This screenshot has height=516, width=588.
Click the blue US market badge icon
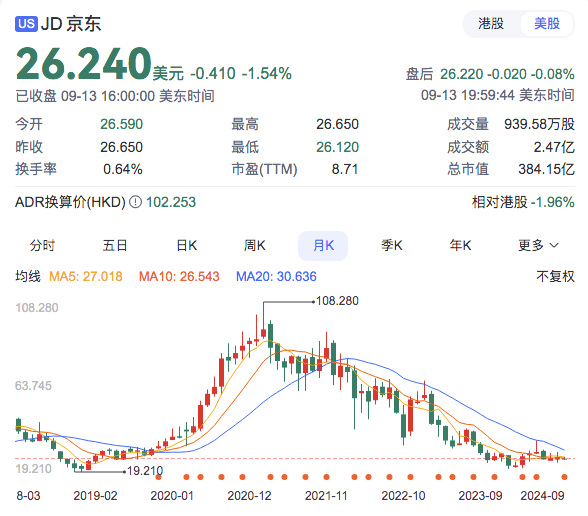26,24
